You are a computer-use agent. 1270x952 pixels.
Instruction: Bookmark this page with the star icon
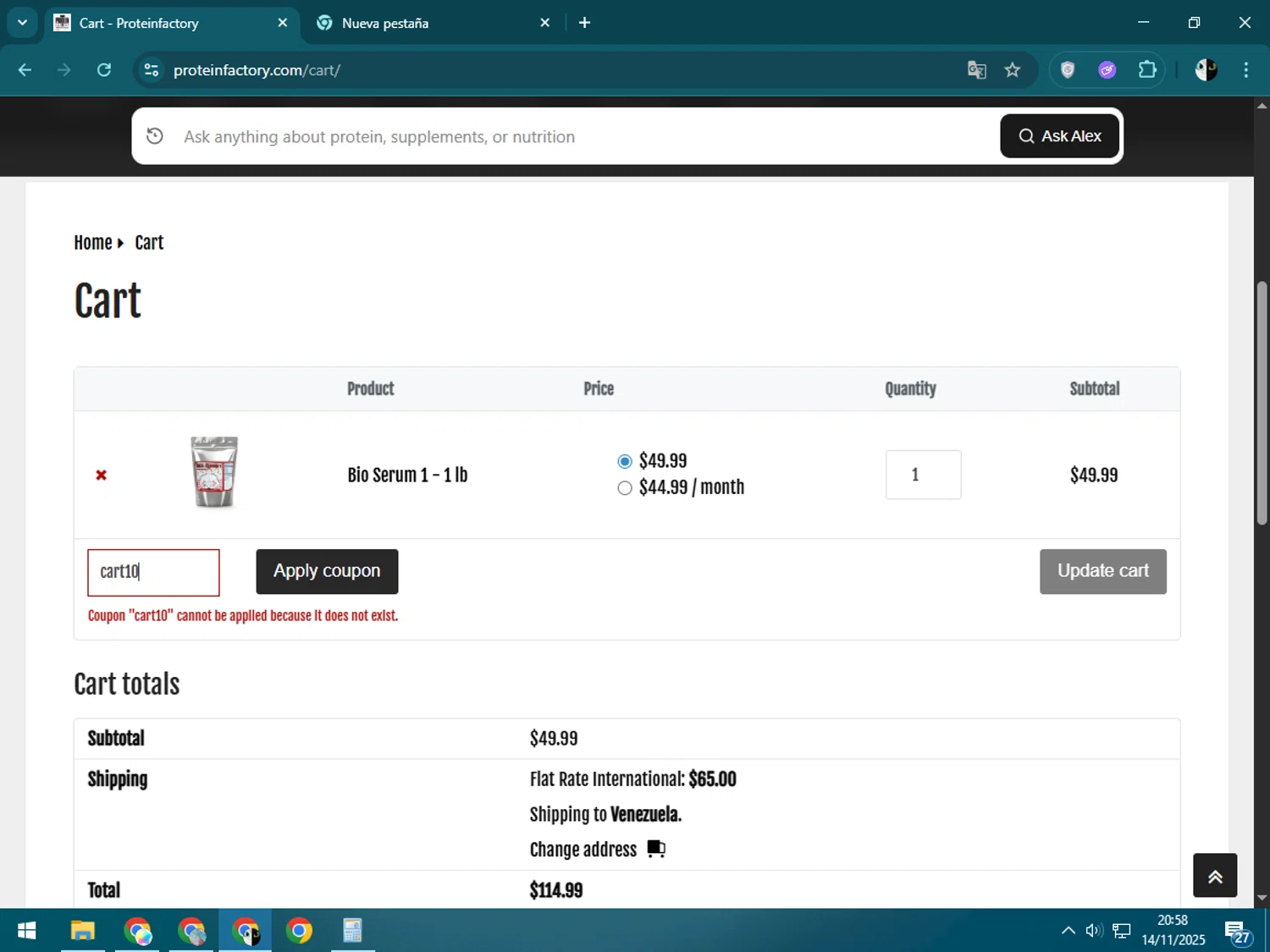click(x=1013, y=70)
